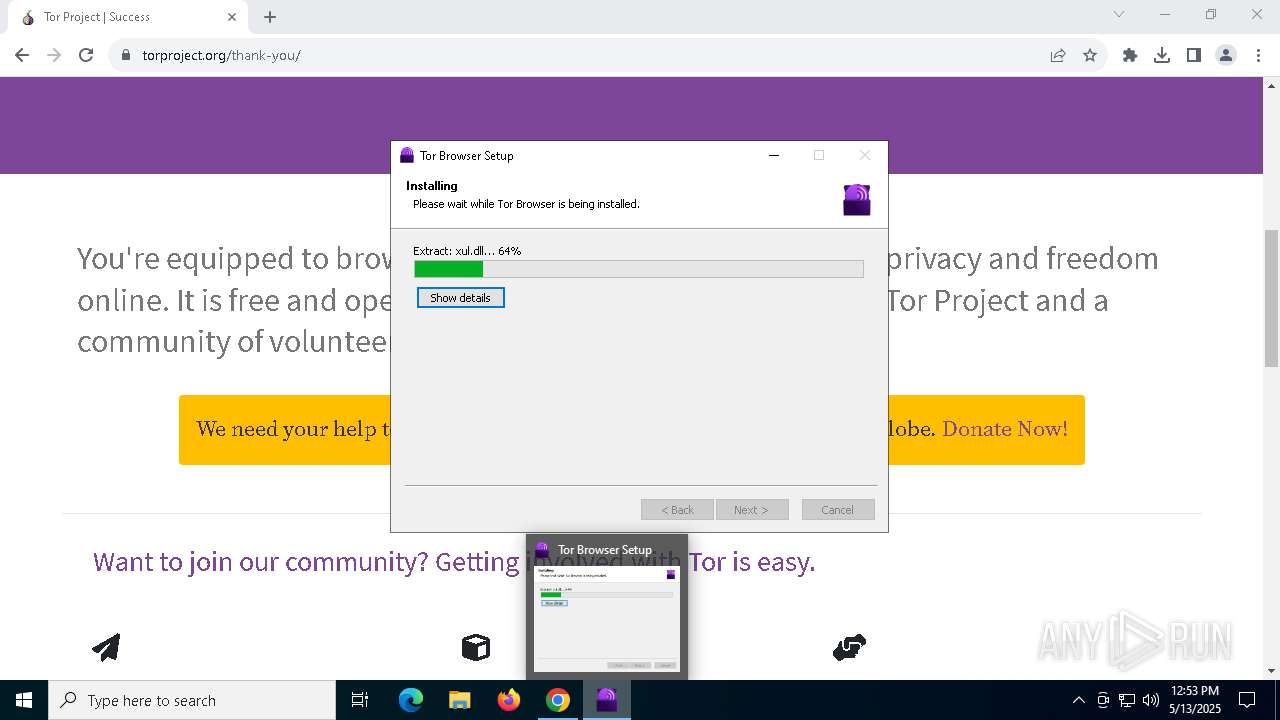Click the taskbar search box
Viewport: 1280px width, 720px height.
tap(192, 700)
